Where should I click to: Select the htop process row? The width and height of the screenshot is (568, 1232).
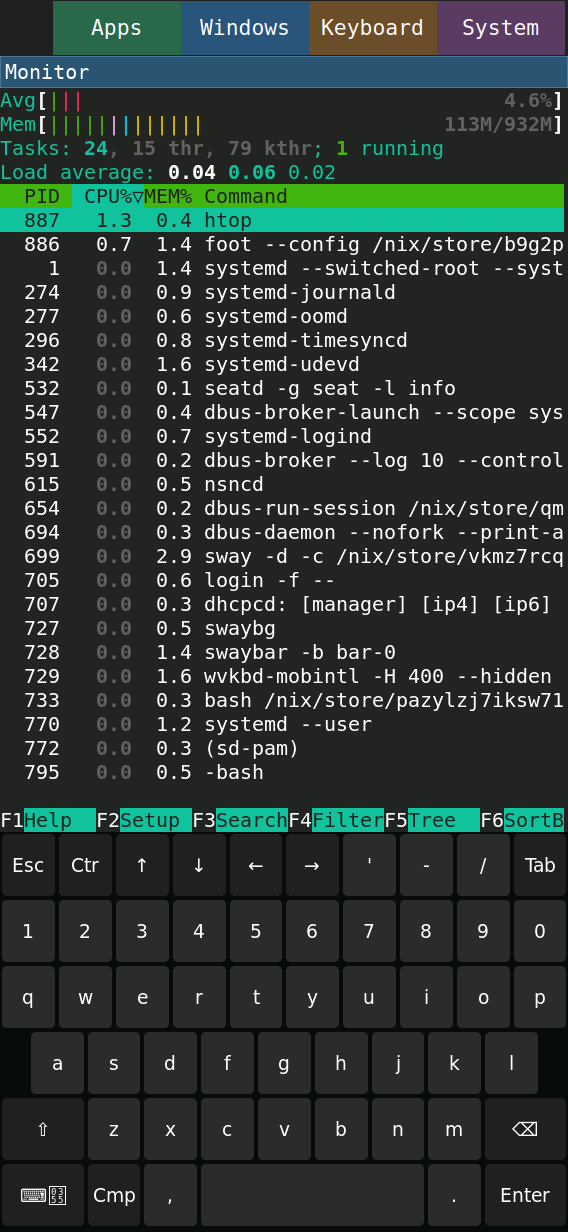coord(282,220)
